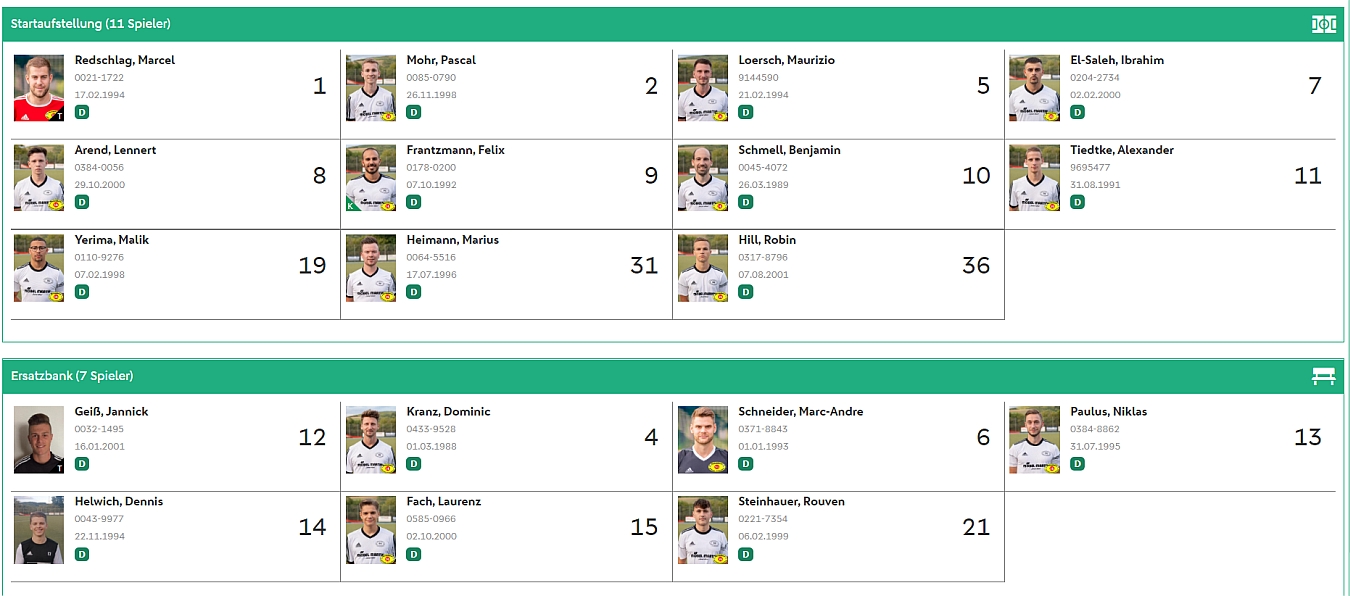Click the Startaufstellung (11 Spieler) header
Viewport: 1350px width, 596px height.
[x=91, y=24]
